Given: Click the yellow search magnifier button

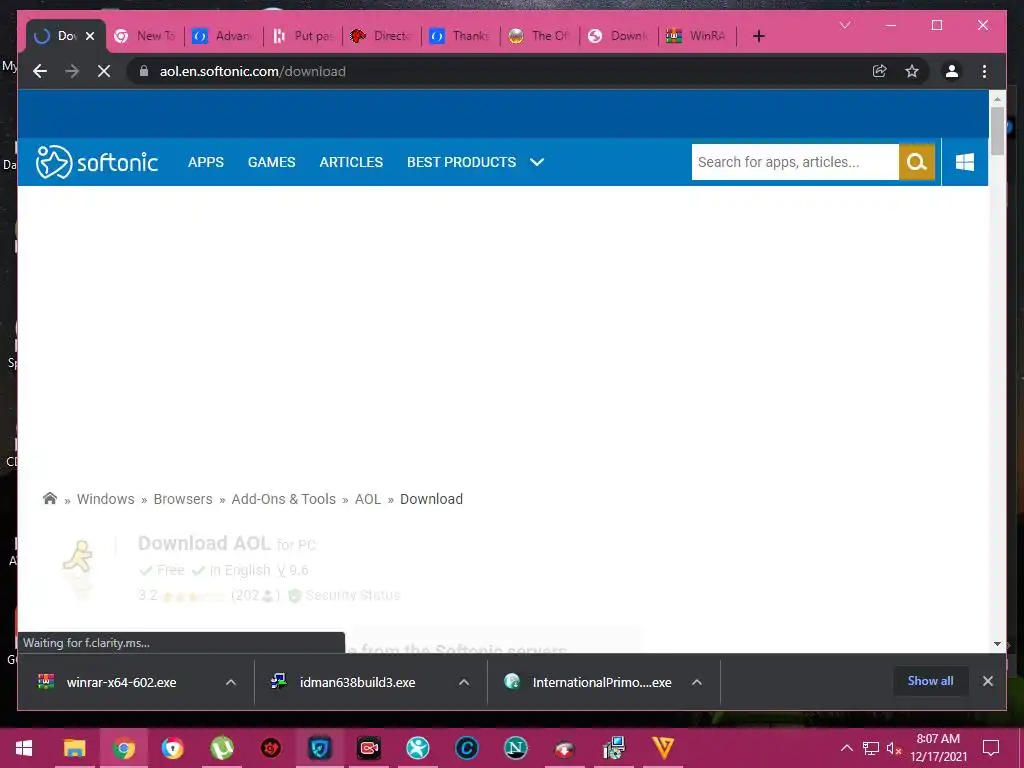Looking at the screenshot, I should coord(916,162).
